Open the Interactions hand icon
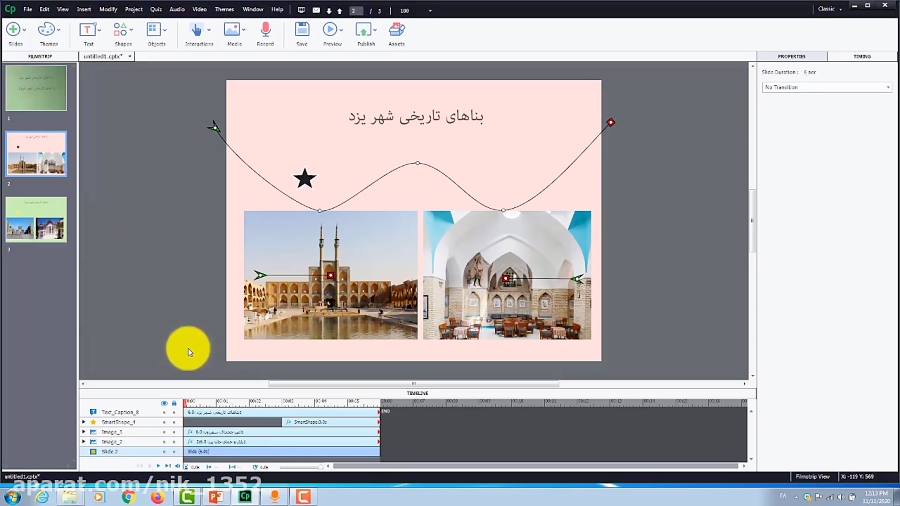This screenshot has width=900, height=506. click(x=196, y=29)
